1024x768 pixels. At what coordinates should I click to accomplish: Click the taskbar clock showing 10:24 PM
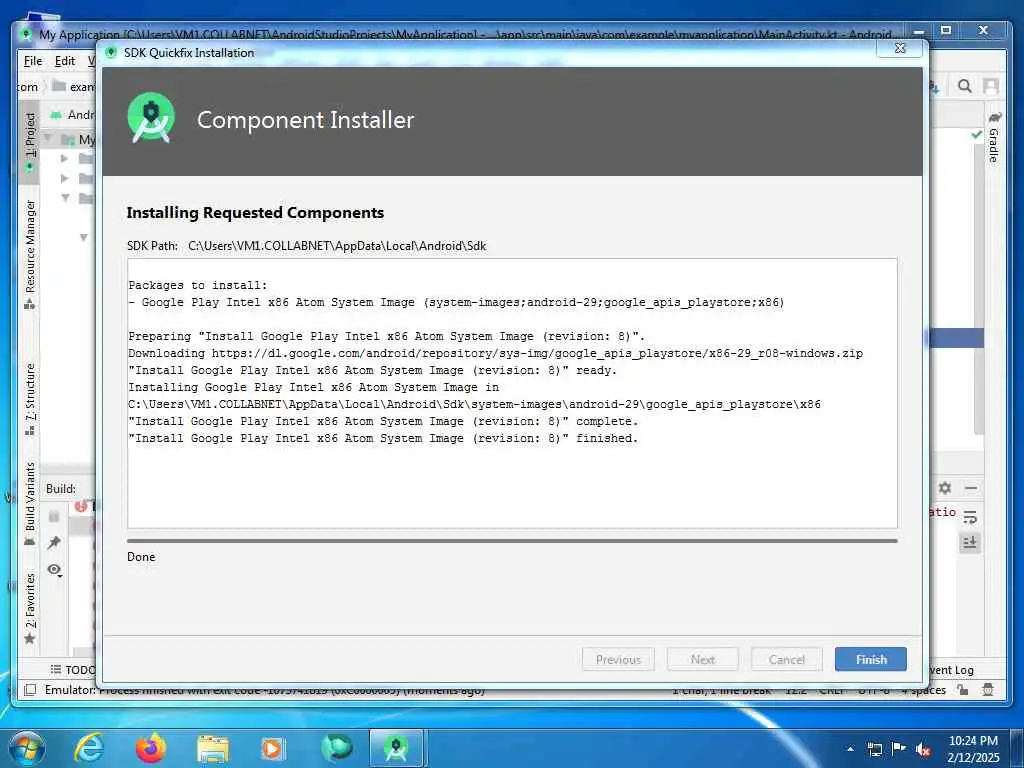973,748
